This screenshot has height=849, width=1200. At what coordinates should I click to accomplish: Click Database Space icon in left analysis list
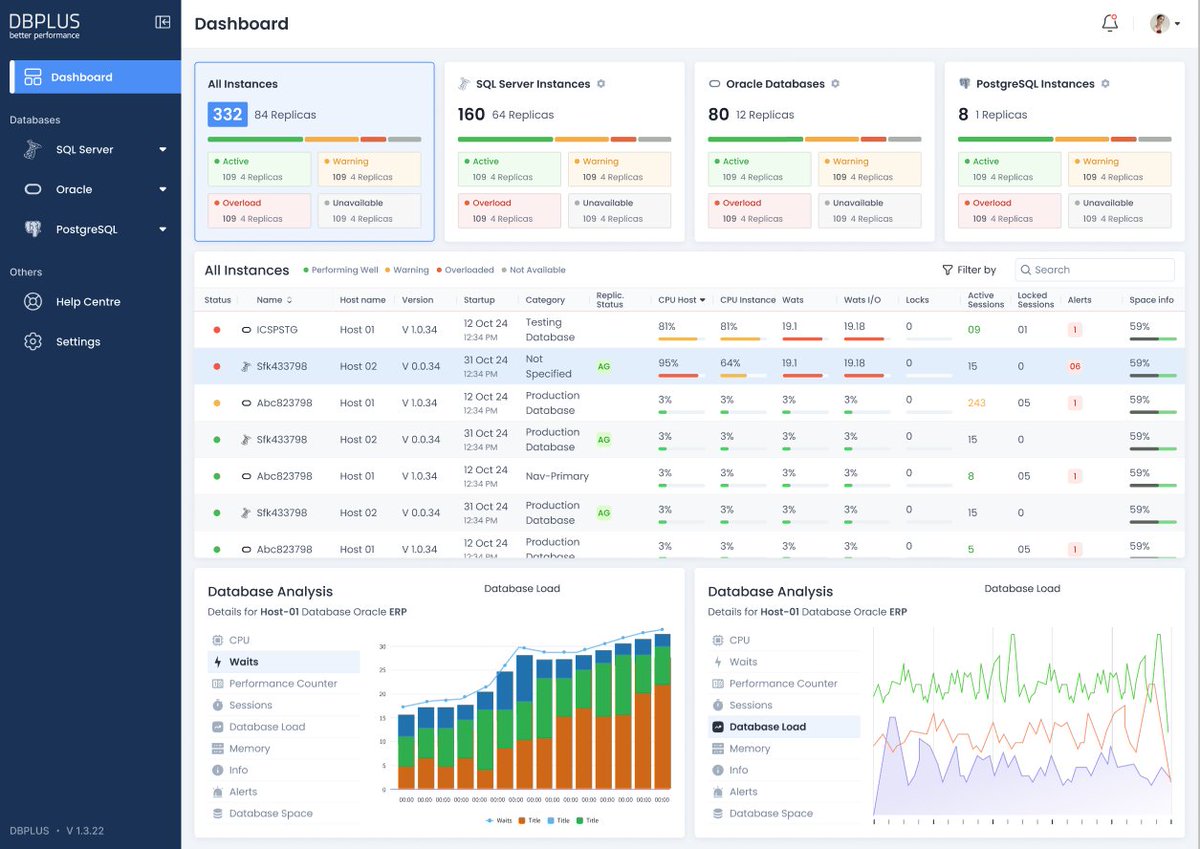(x=218, y=814)
